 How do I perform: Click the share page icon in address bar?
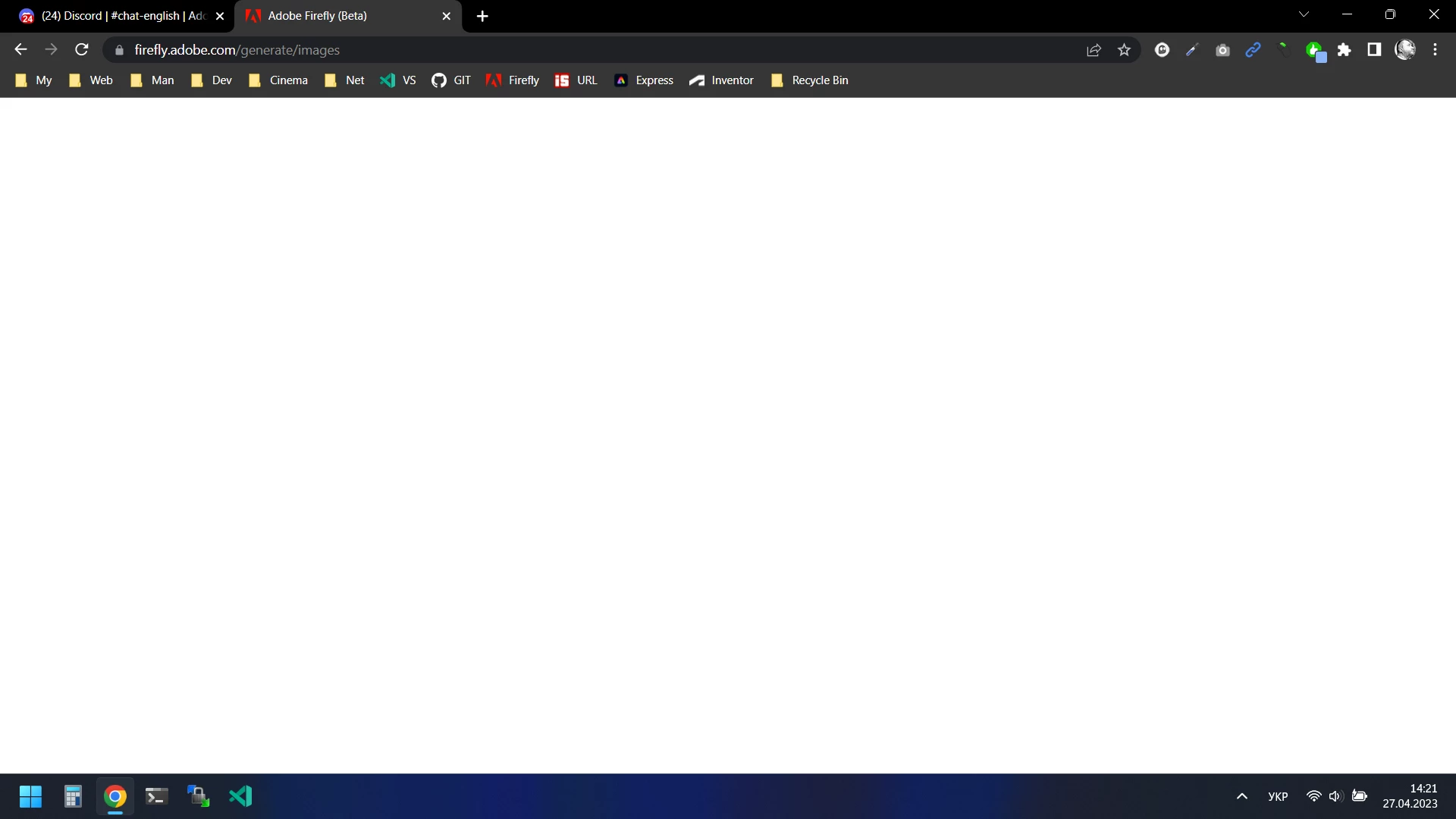[1094, 50]
